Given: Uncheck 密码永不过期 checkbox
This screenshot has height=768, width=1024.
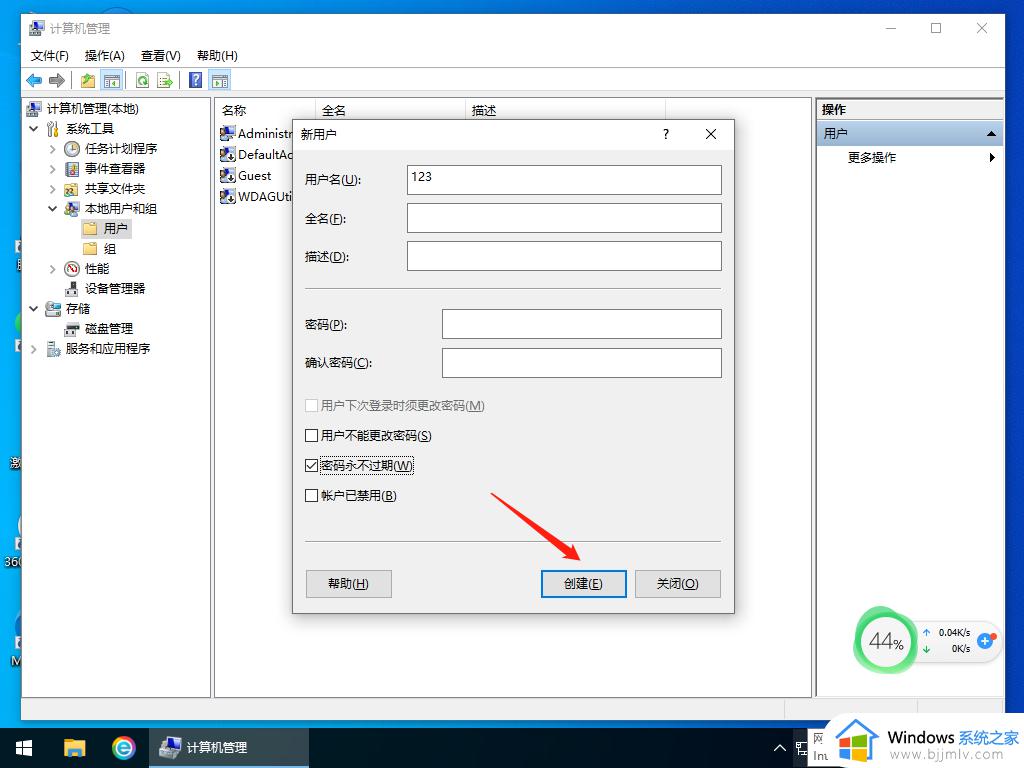Looking at the screenshot, I should coord(312,466).
